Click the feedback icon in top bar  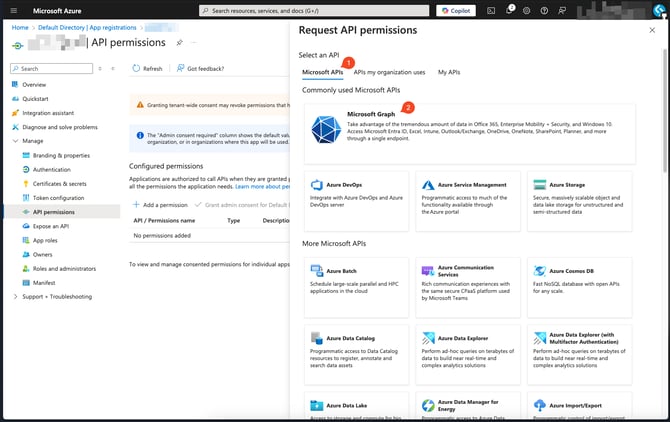tap(562, 10)
